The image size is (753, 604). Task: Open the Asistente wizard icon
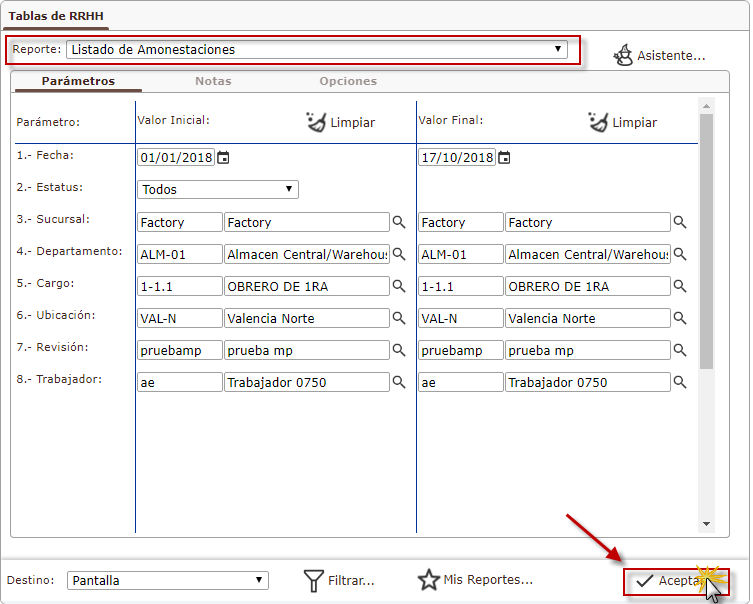point(623,55)
